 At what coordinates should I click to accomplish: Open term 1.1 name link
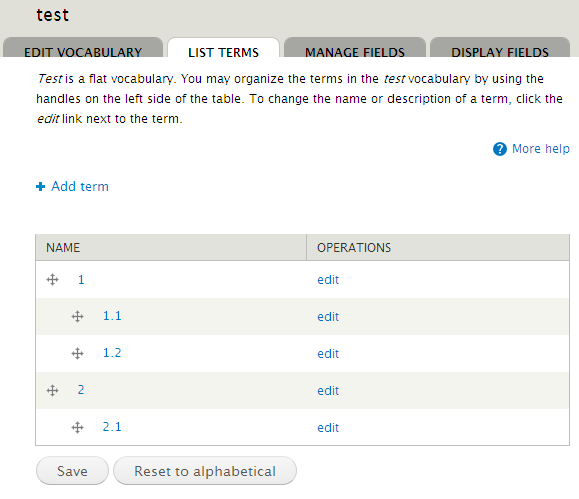(x=112, y=316)
